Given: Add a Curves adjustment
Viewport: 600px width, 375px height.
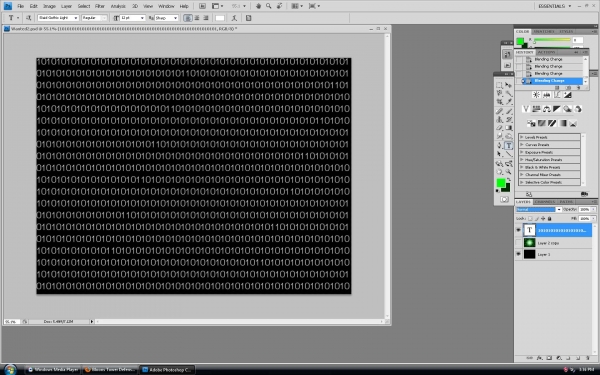Looking at the screenshot, I should point(557,95).
